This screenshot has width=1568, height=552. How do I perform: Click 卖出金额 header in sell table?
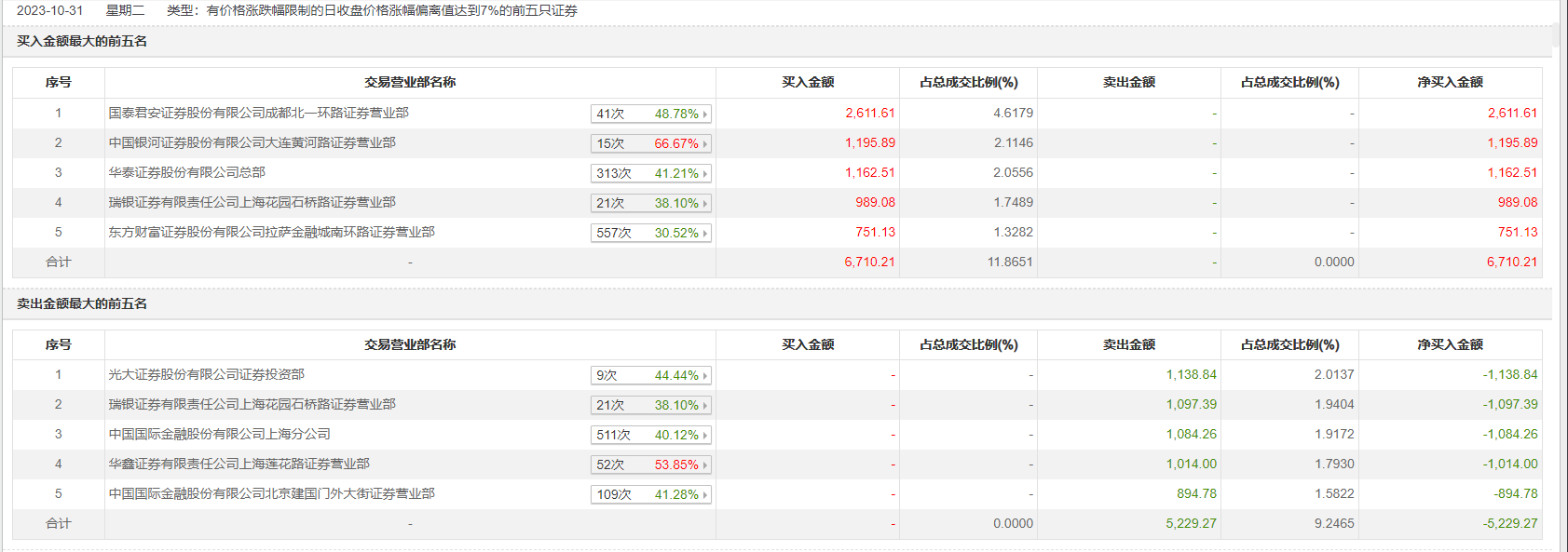(x=1129, y=344)
